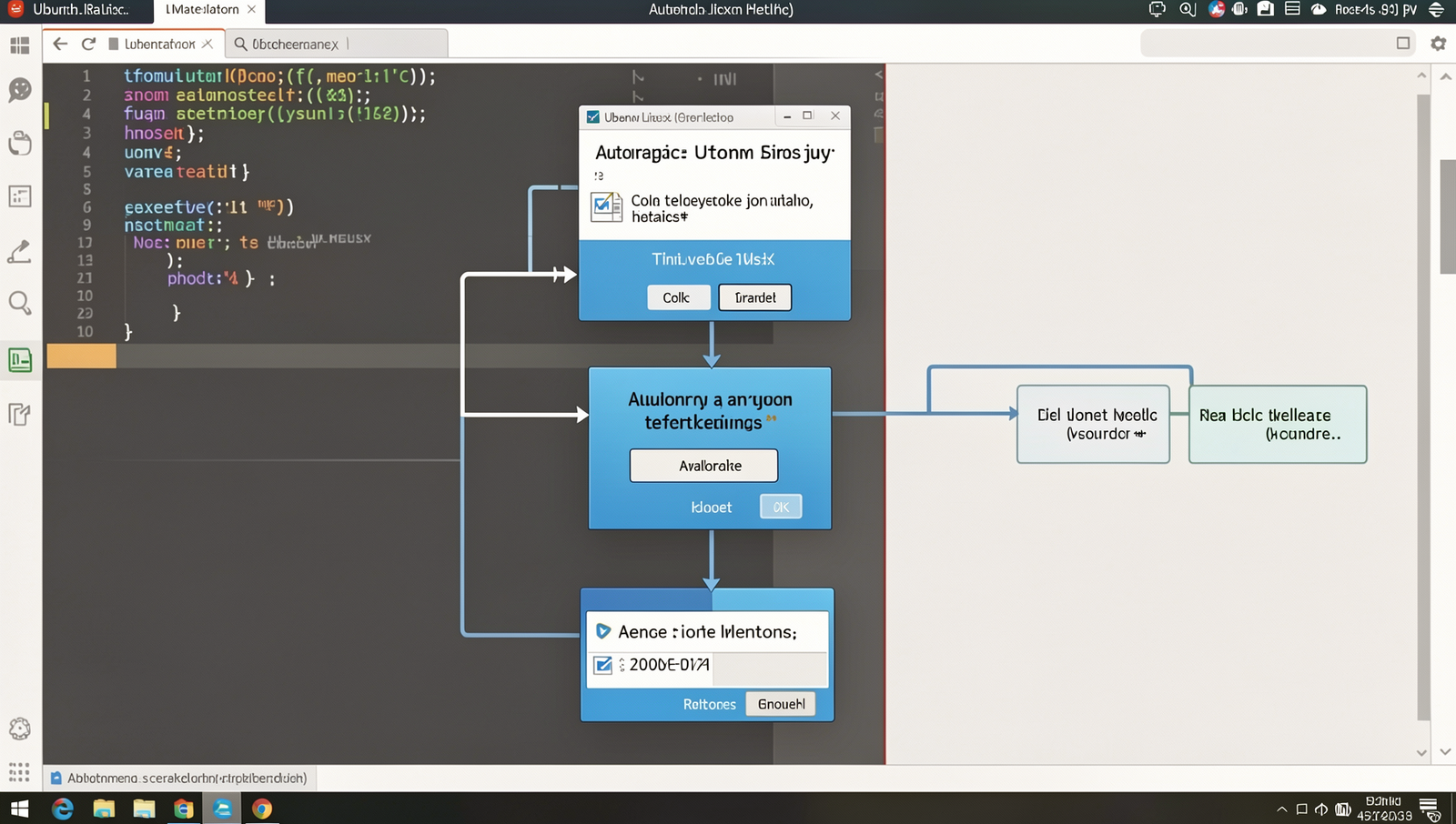
Task: Open Chrome from the taskbar
Action: coord(262,809)
